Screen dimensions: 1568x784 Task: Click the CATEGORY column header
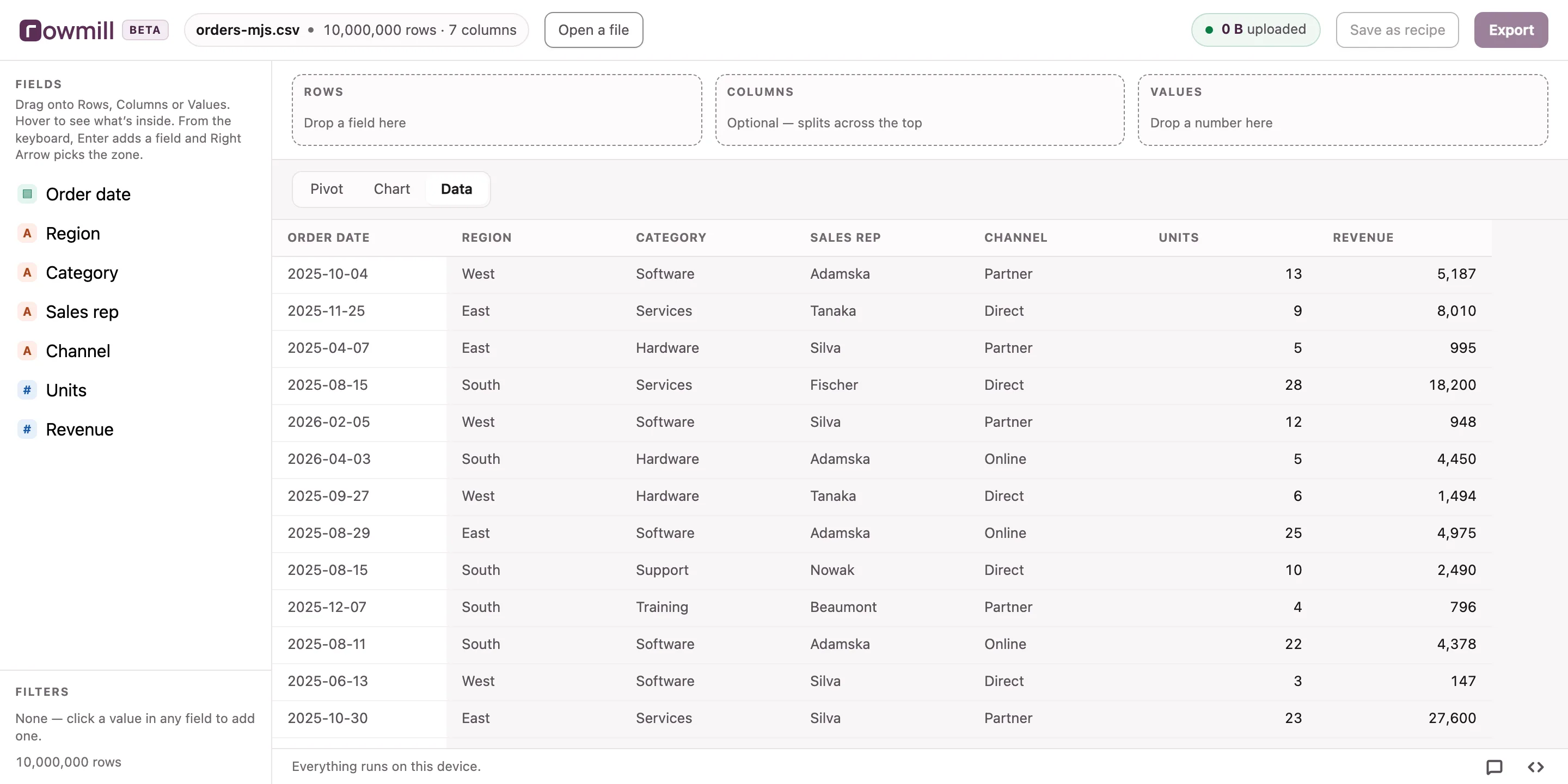tap(671, 238)
